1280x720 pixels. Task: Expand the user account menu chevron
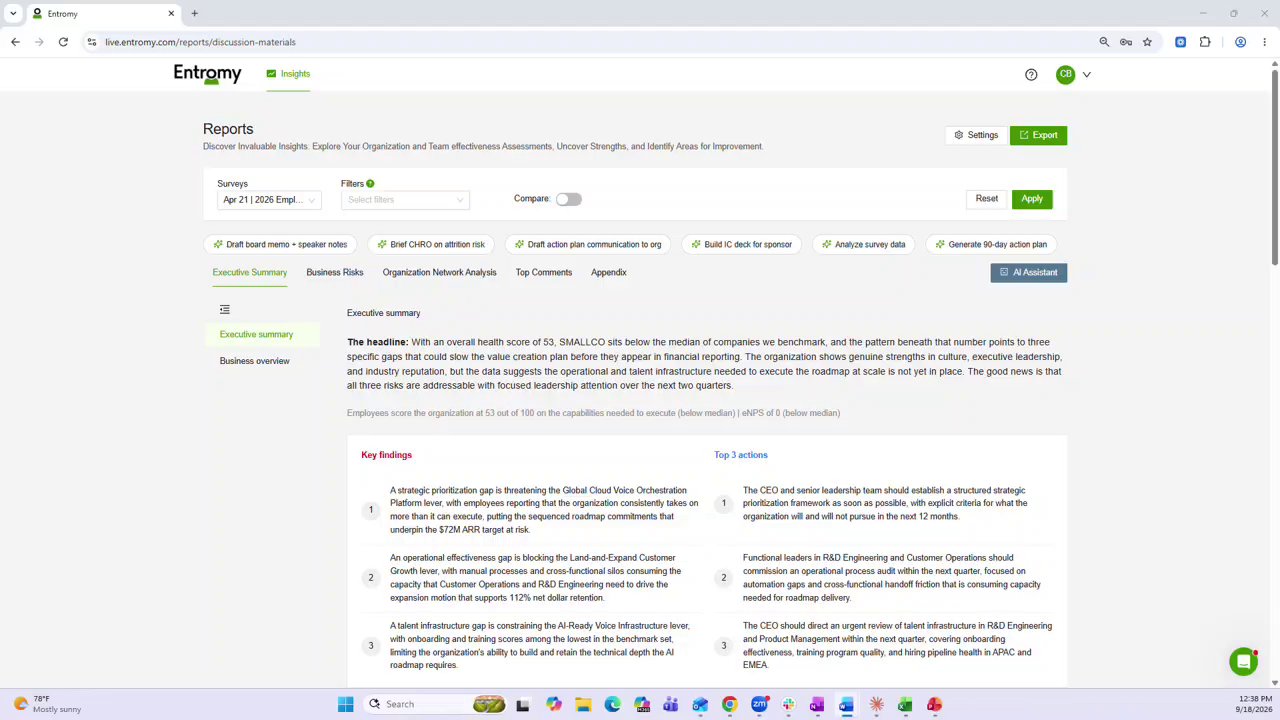coord(1086,75)
